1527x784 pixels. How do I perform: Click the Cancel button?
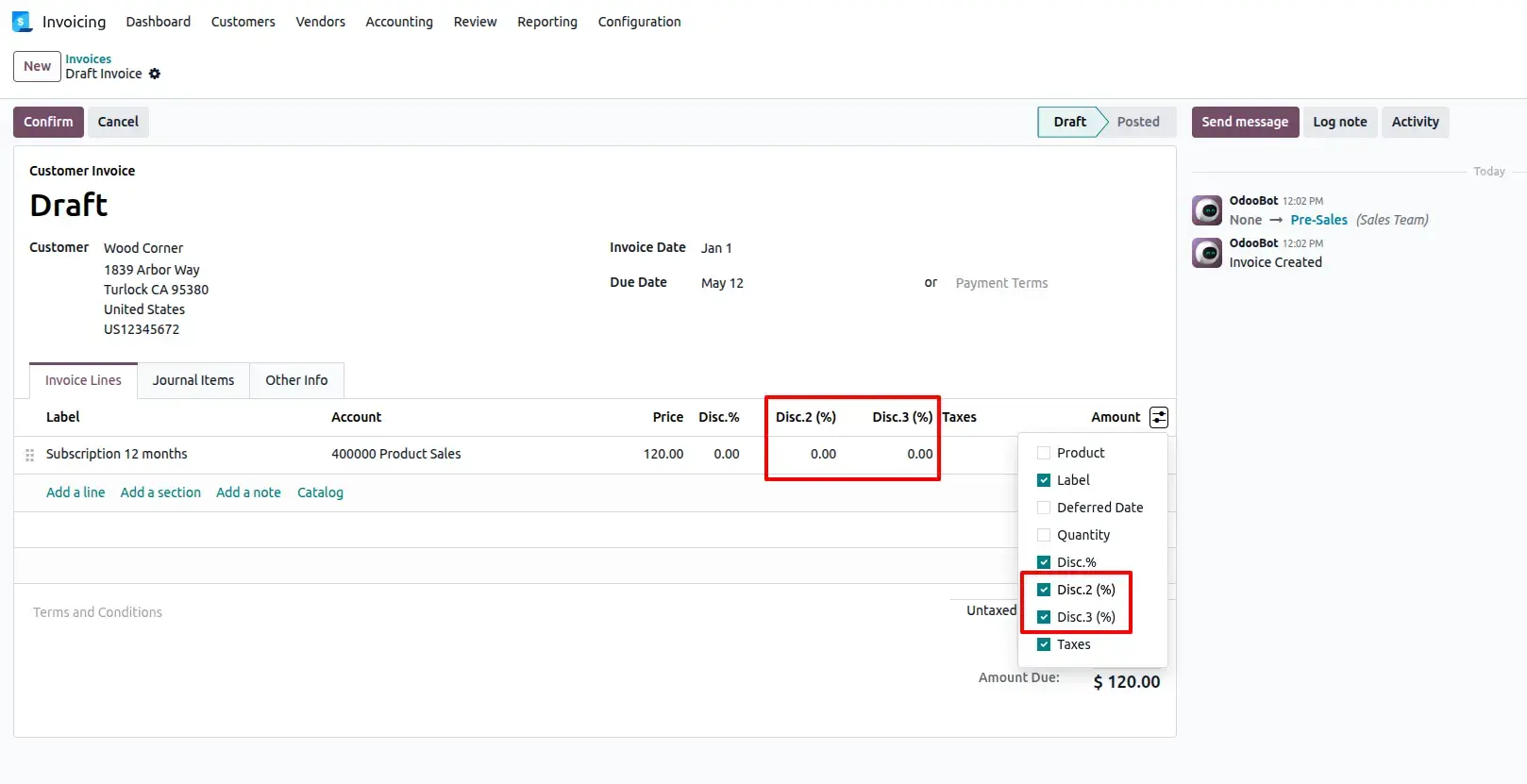(118, 122)
